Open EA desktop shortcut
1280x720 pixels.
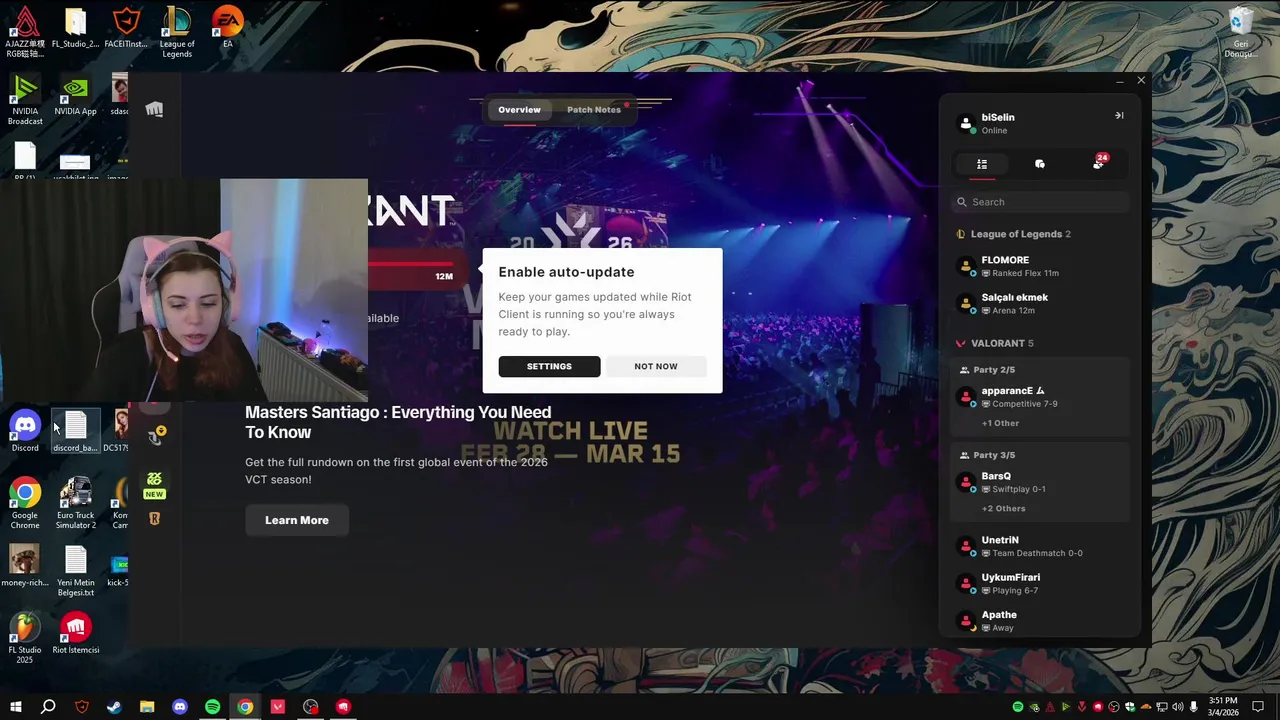point(228,27)
